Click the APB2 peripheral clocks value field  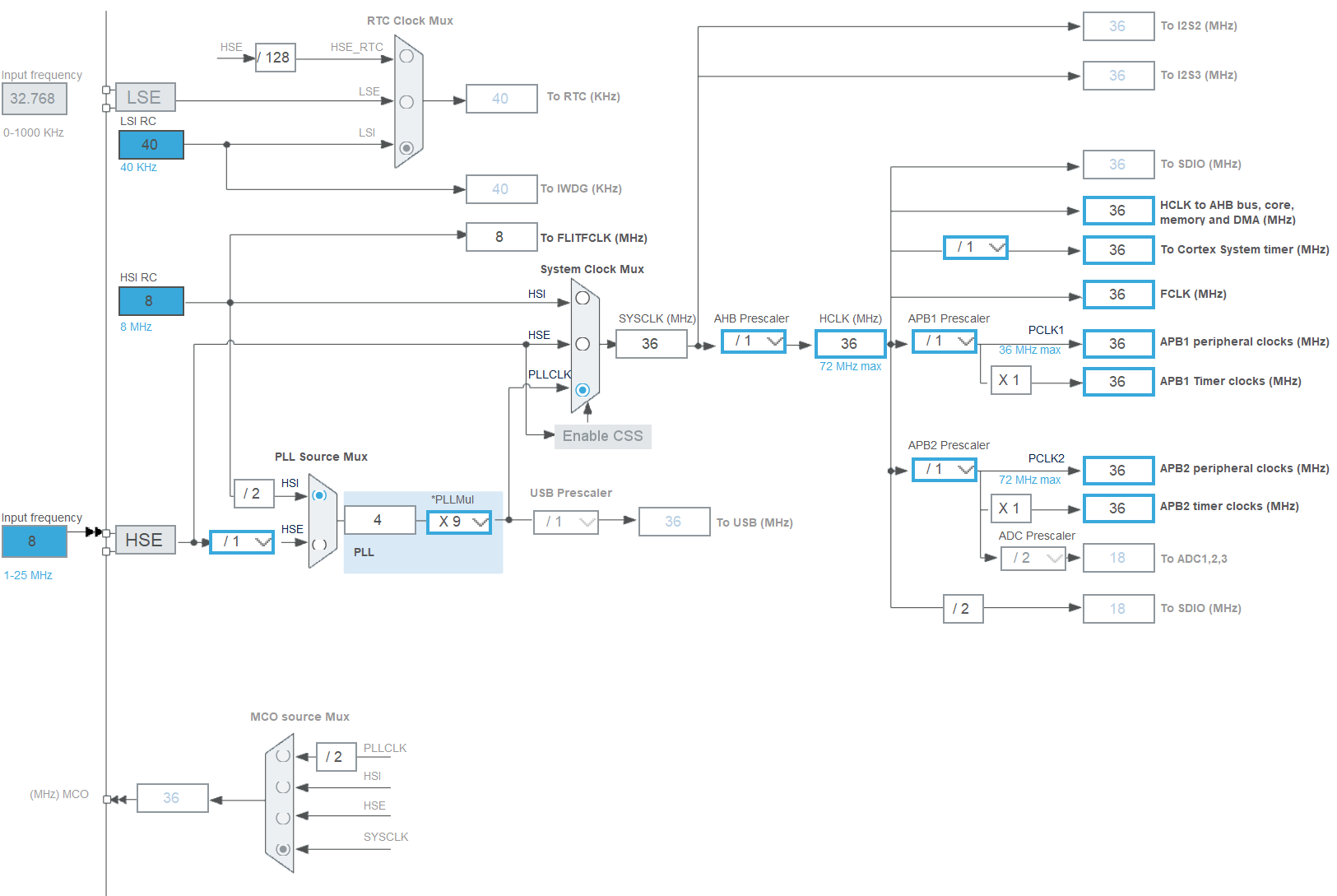coord(1118,471)
